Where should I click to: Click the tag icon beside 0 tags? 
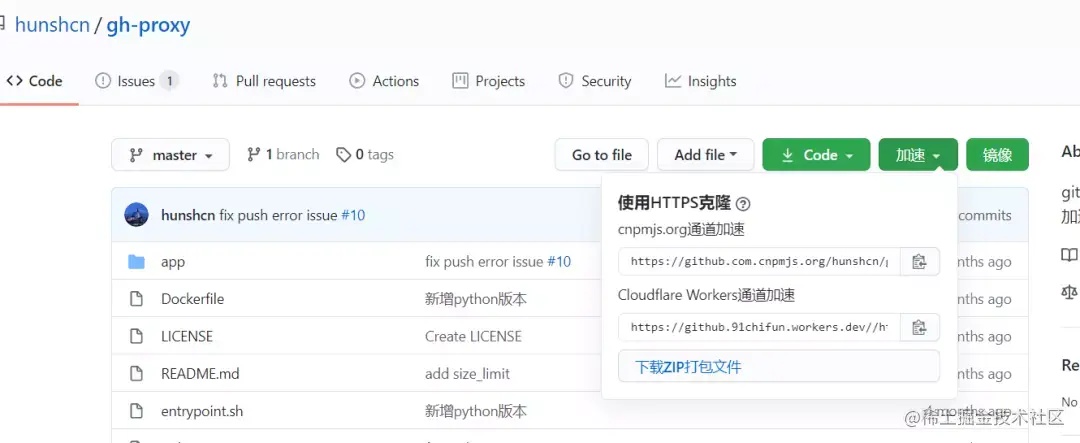[x=343, y=155]
